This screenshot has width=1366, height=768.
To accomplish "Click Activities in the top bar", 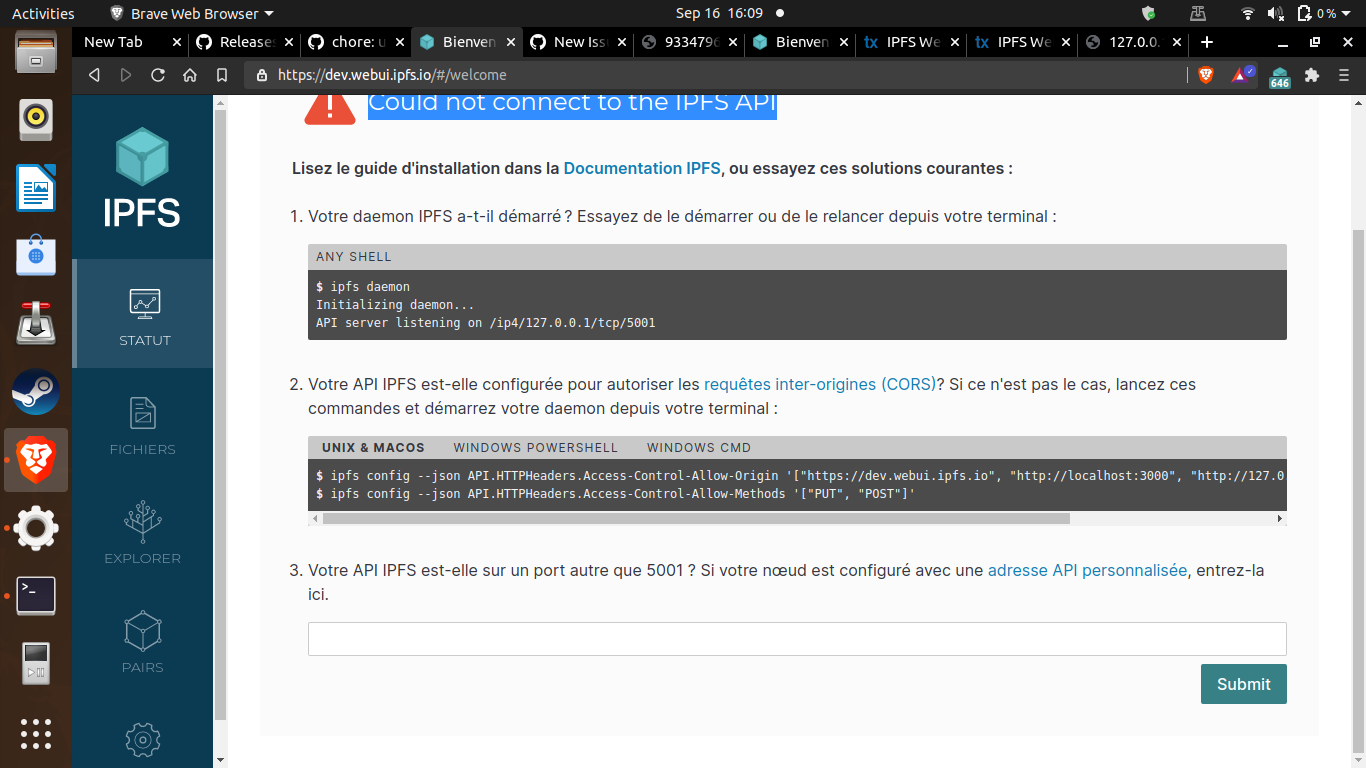I will tap(43, 13).
